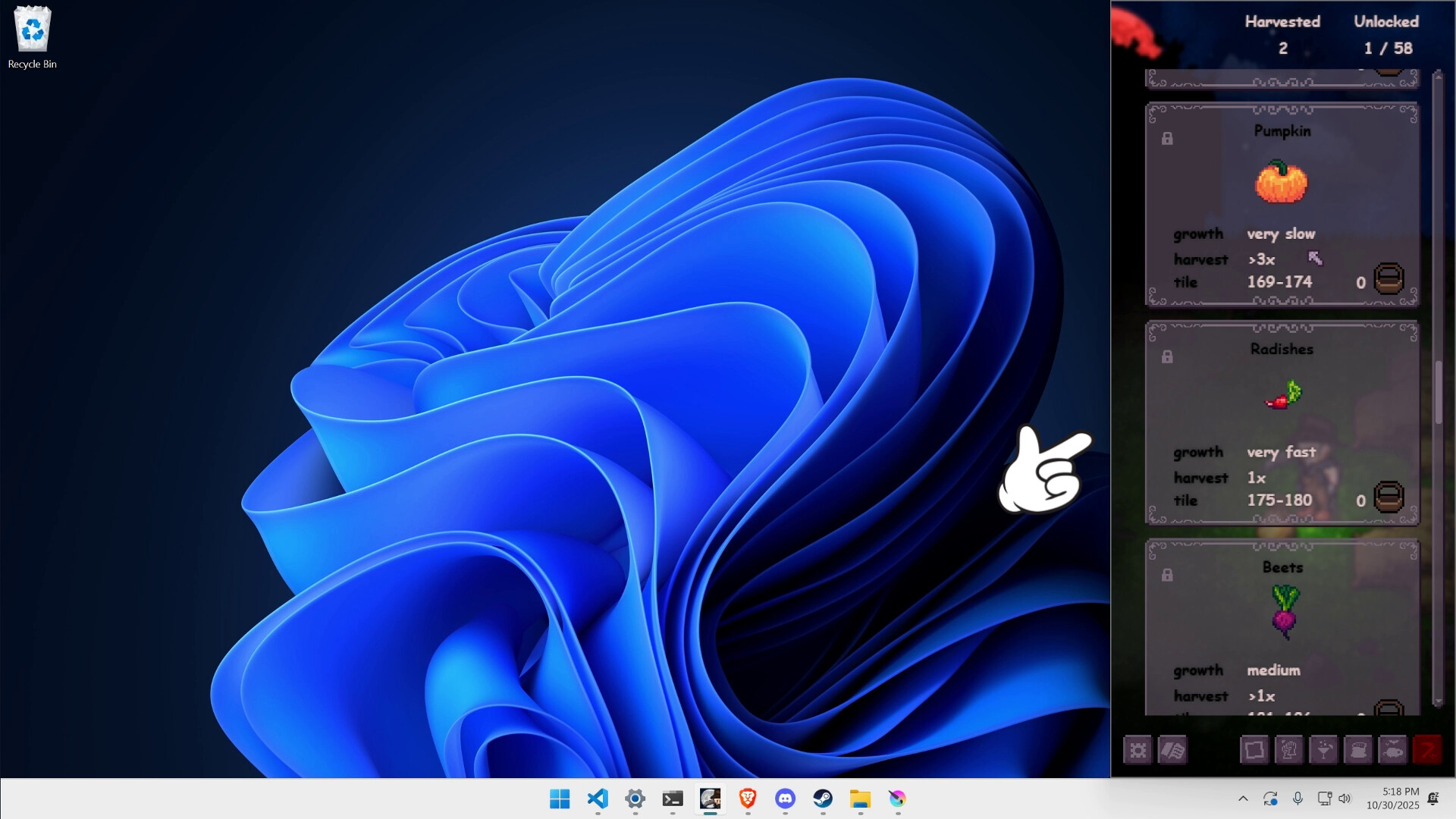
Task: Click the glove icon in the toolbar
Action: click(x=1290, y=750)
